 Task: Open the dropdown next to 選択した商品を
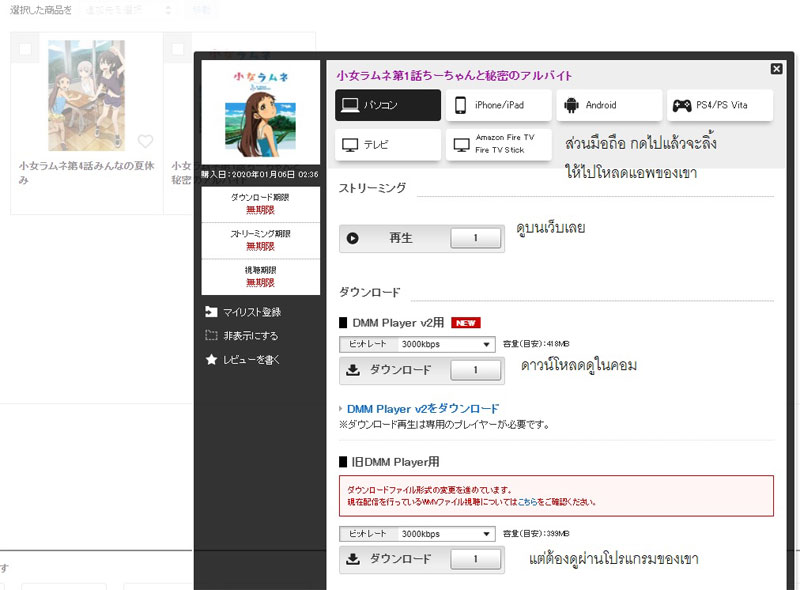pos(129,10)
